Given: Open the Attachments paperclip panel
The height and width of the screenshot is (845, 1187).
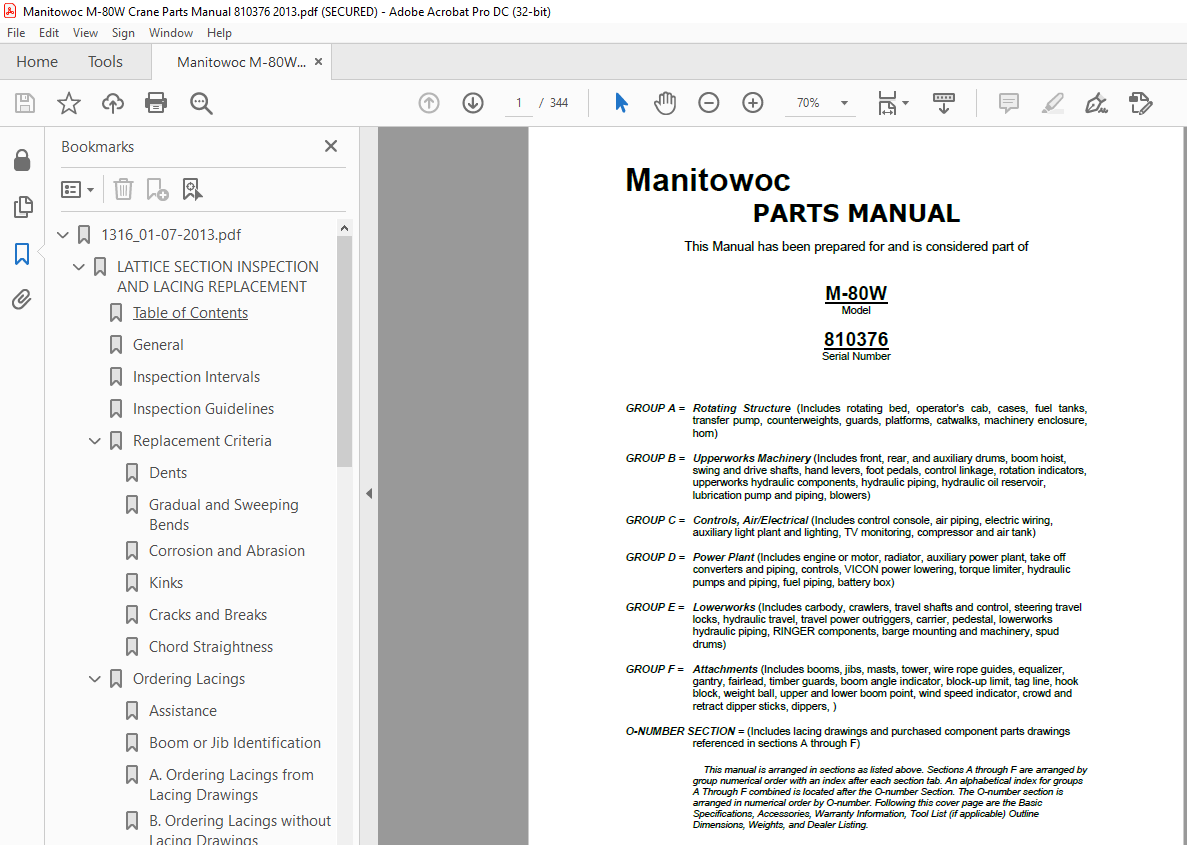Looking at the screenshot, I should [x=22, y=300].
